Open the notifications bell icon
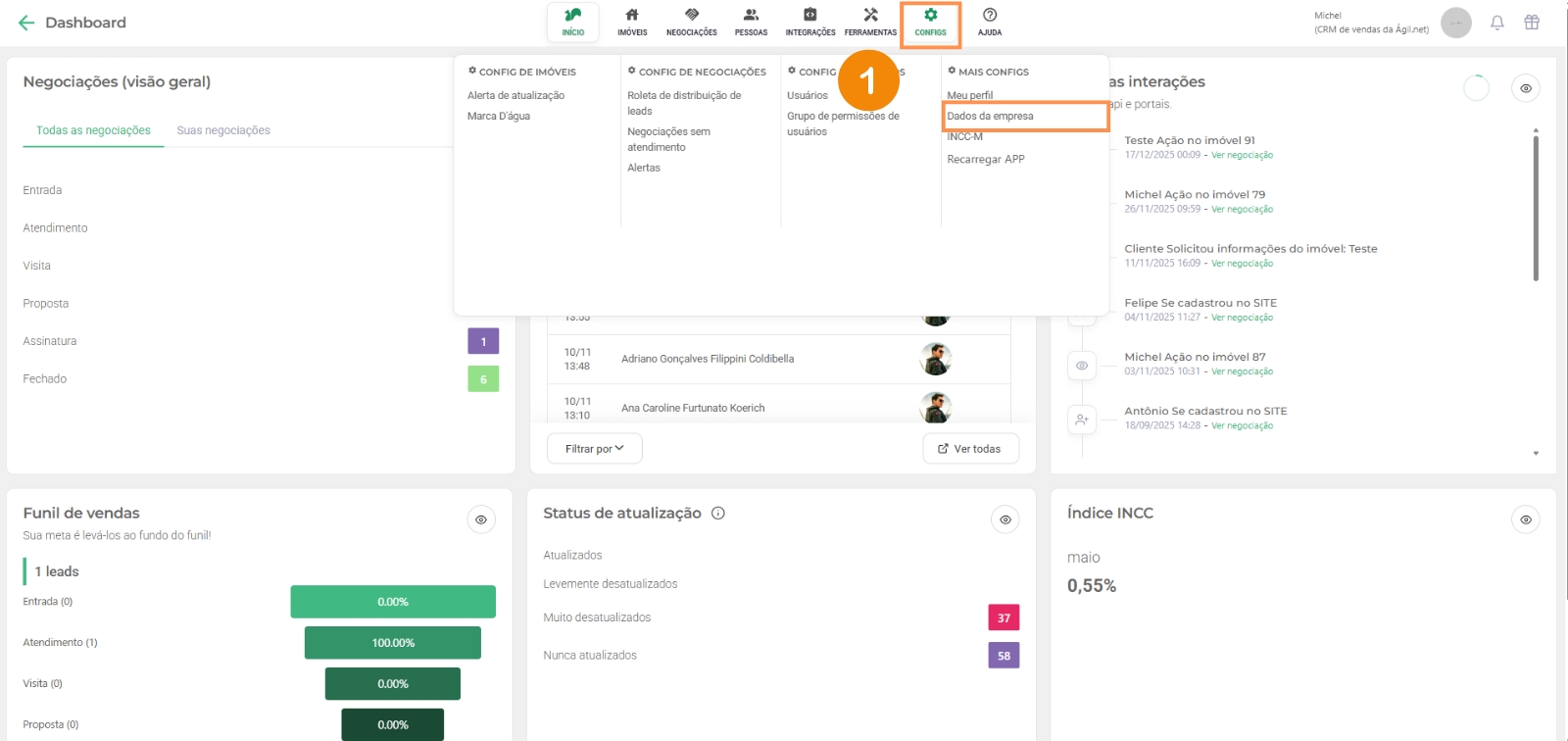This screenshot has height=741, width=1568. 1496,23
